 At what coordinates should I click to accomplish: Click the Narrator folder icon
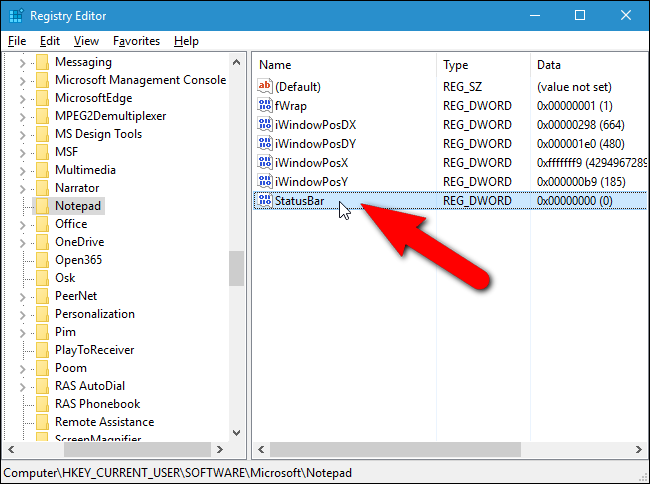pyautogui.click(x=42, y=188)
